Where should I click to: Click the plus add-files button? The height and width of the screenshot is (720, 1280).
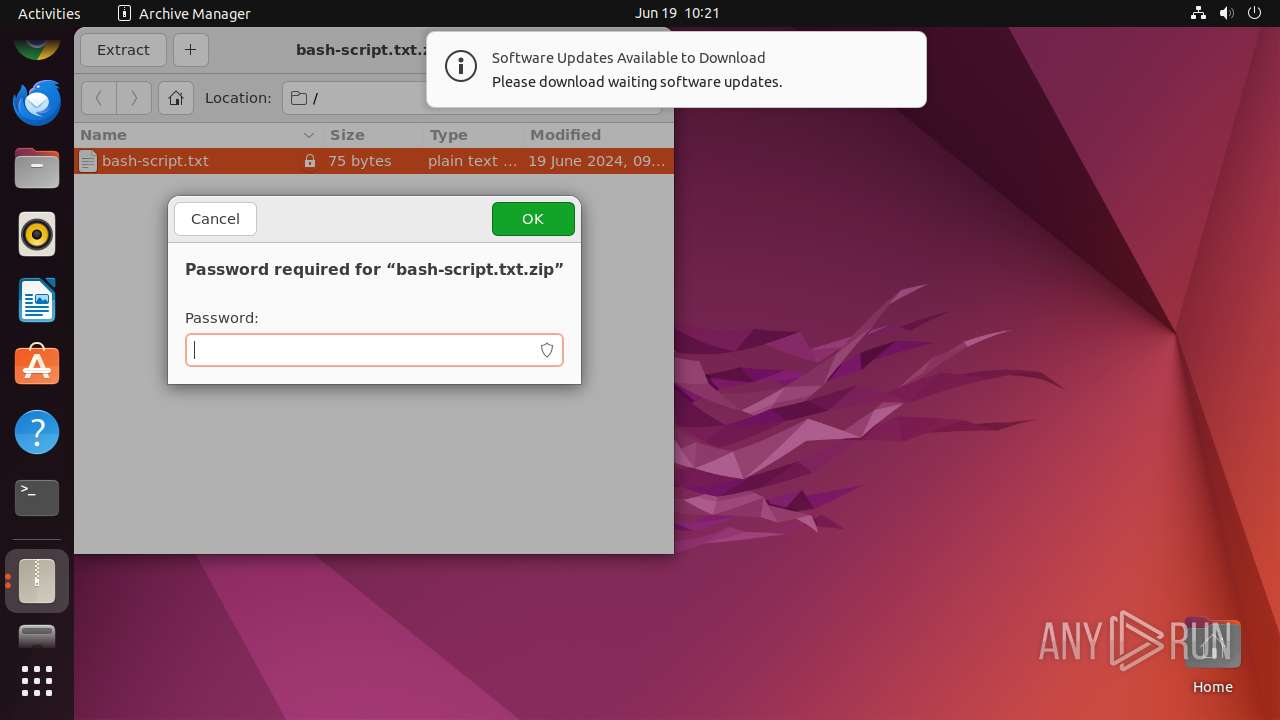pyautogui.click(x=190, y=50)
